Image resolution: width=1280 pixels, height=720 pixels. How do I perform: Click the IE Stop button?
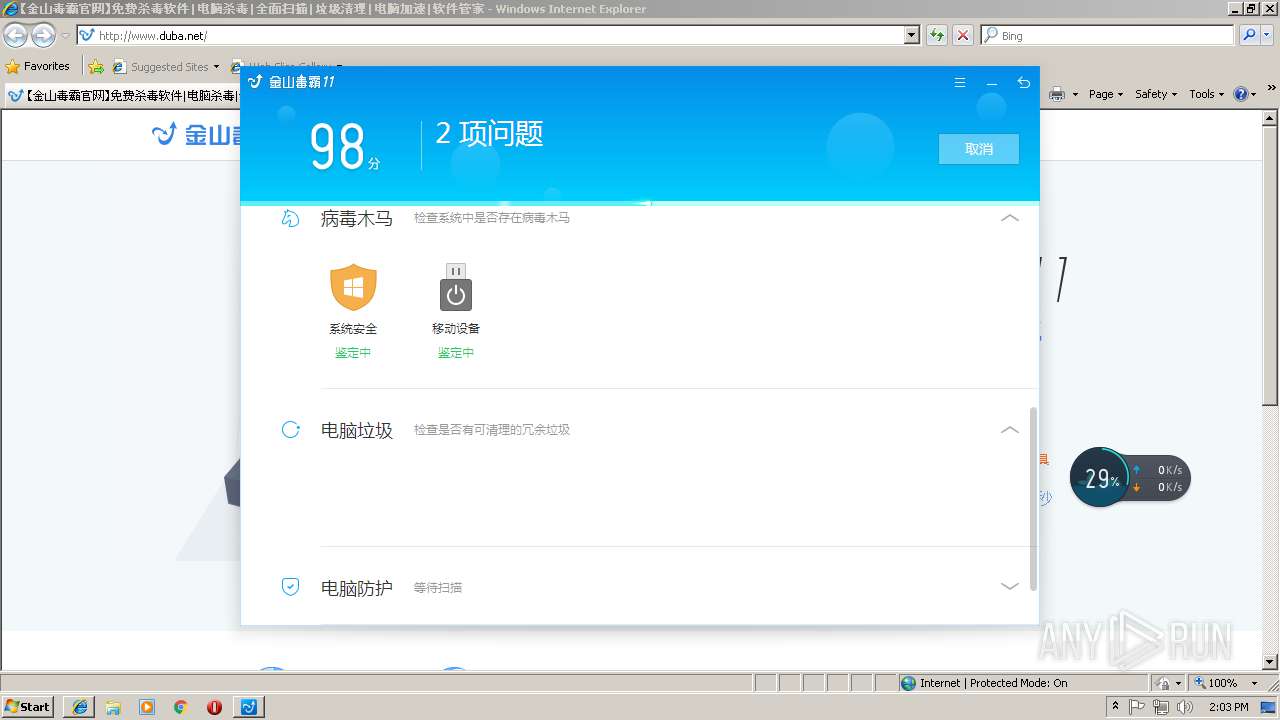click(963, 35)
